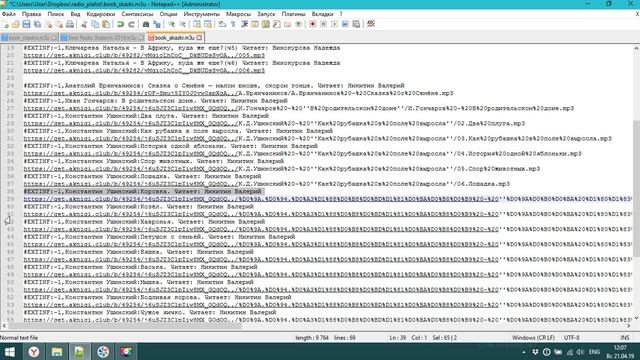Click the vertical scrollbar thumb
The height and width of the screenshot is (360, 640).
tap(636, 189)
